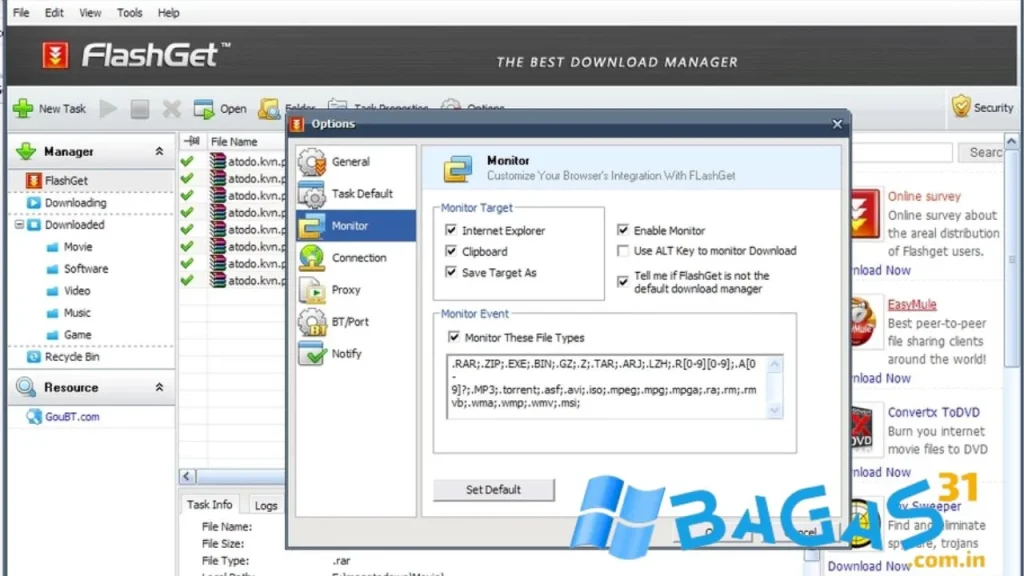Click the Set Default button
1024x576 pixels.
click(x=493, y=489)
